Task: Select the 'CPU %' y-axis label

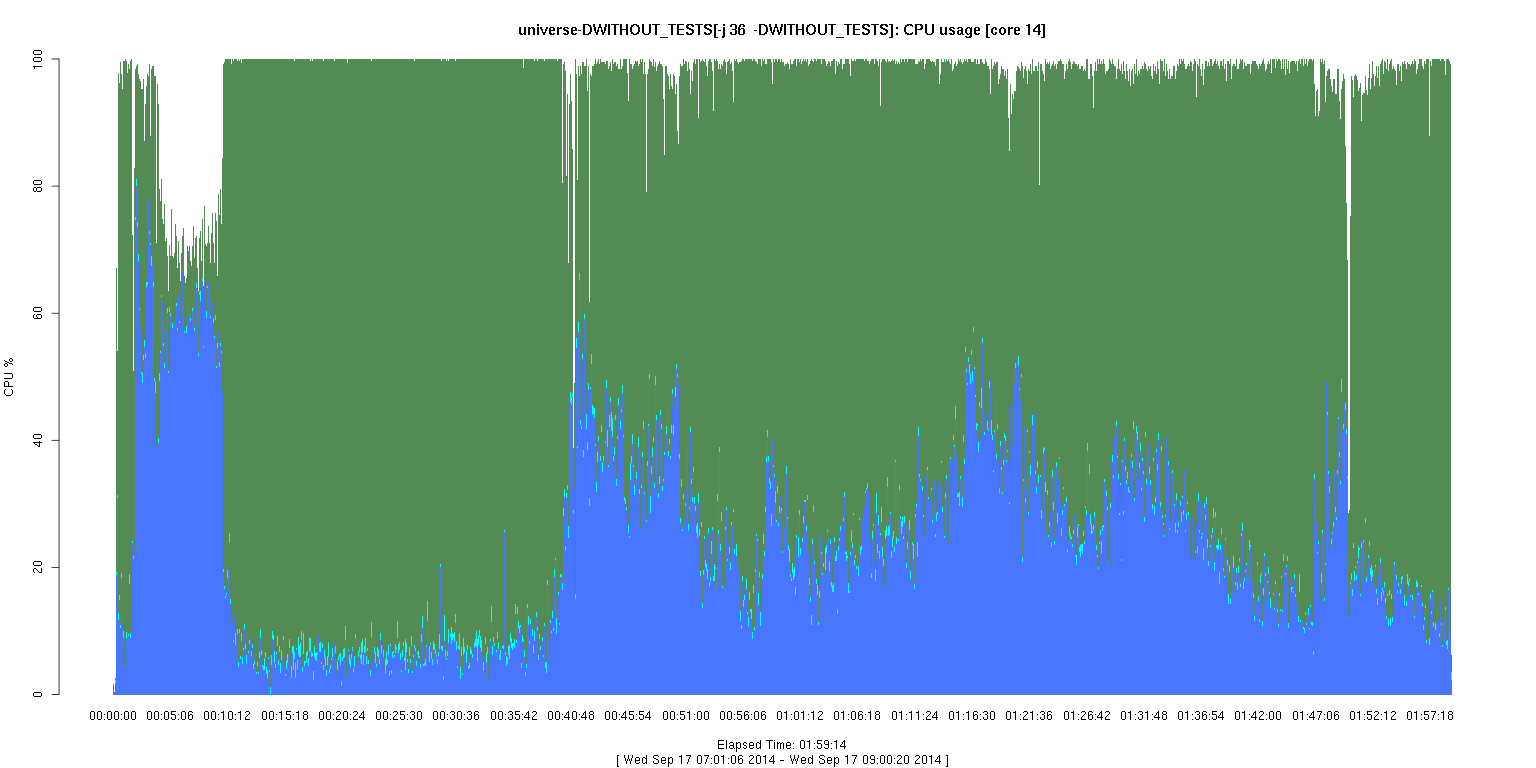Action: coord(9,377)
